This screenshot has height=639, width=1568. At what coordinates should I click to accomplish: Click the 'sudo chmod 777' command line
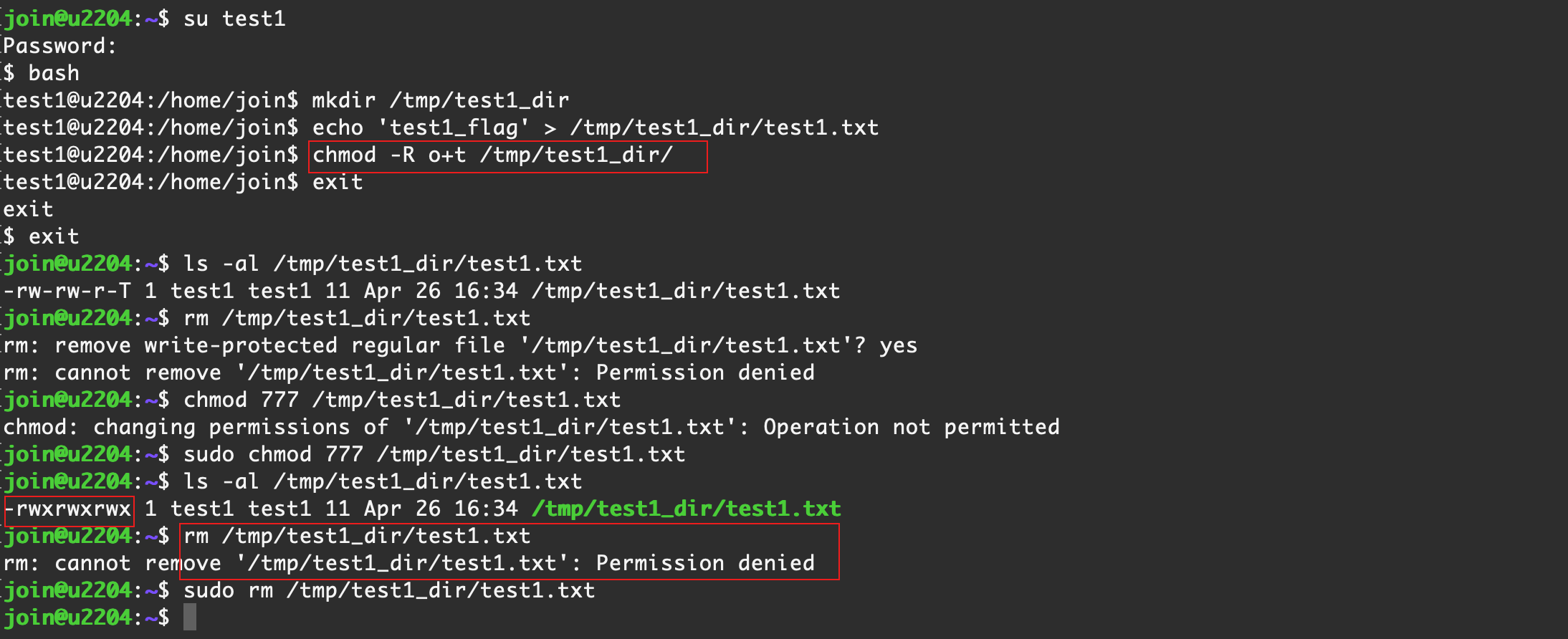[x=434, y=454]
